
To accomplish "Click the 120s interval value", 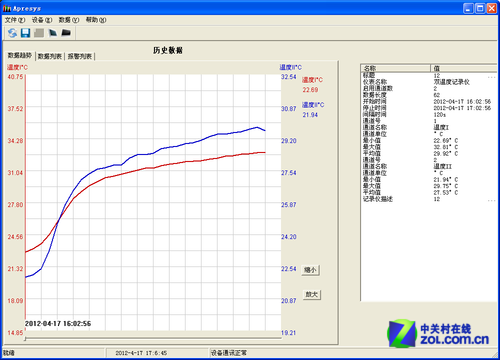I will point(440,114).
